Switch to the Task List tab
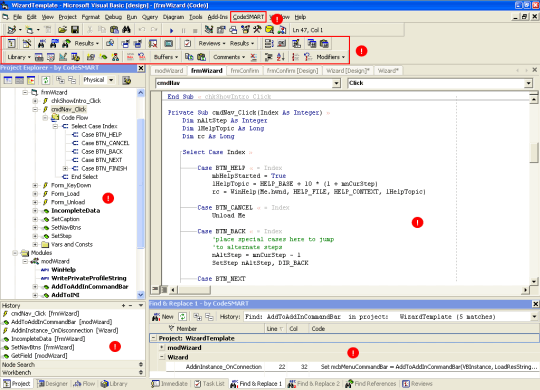The image size is (540, 390). click(x=209, y=383)
